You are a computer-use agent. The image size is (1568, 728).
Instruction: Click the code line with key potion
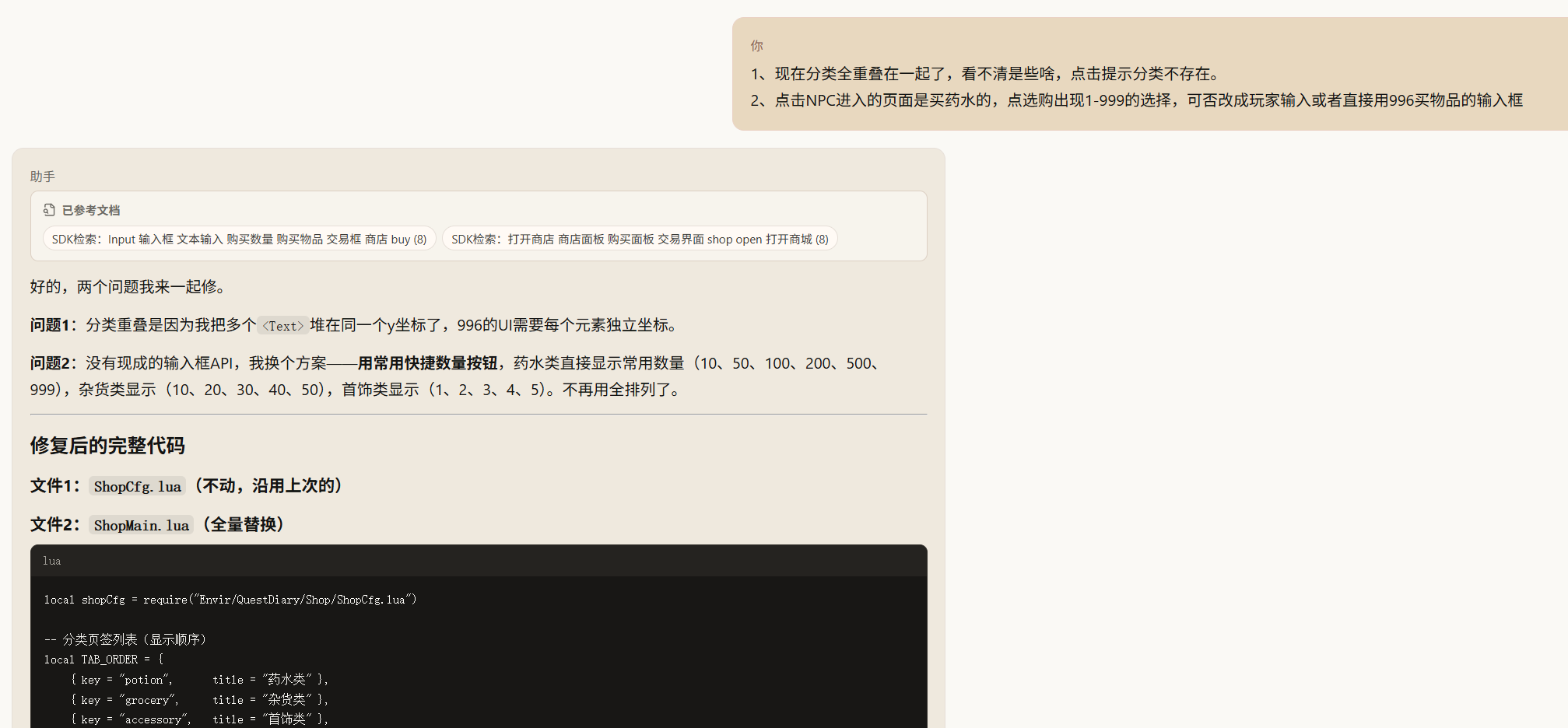(x=199, y=680)
